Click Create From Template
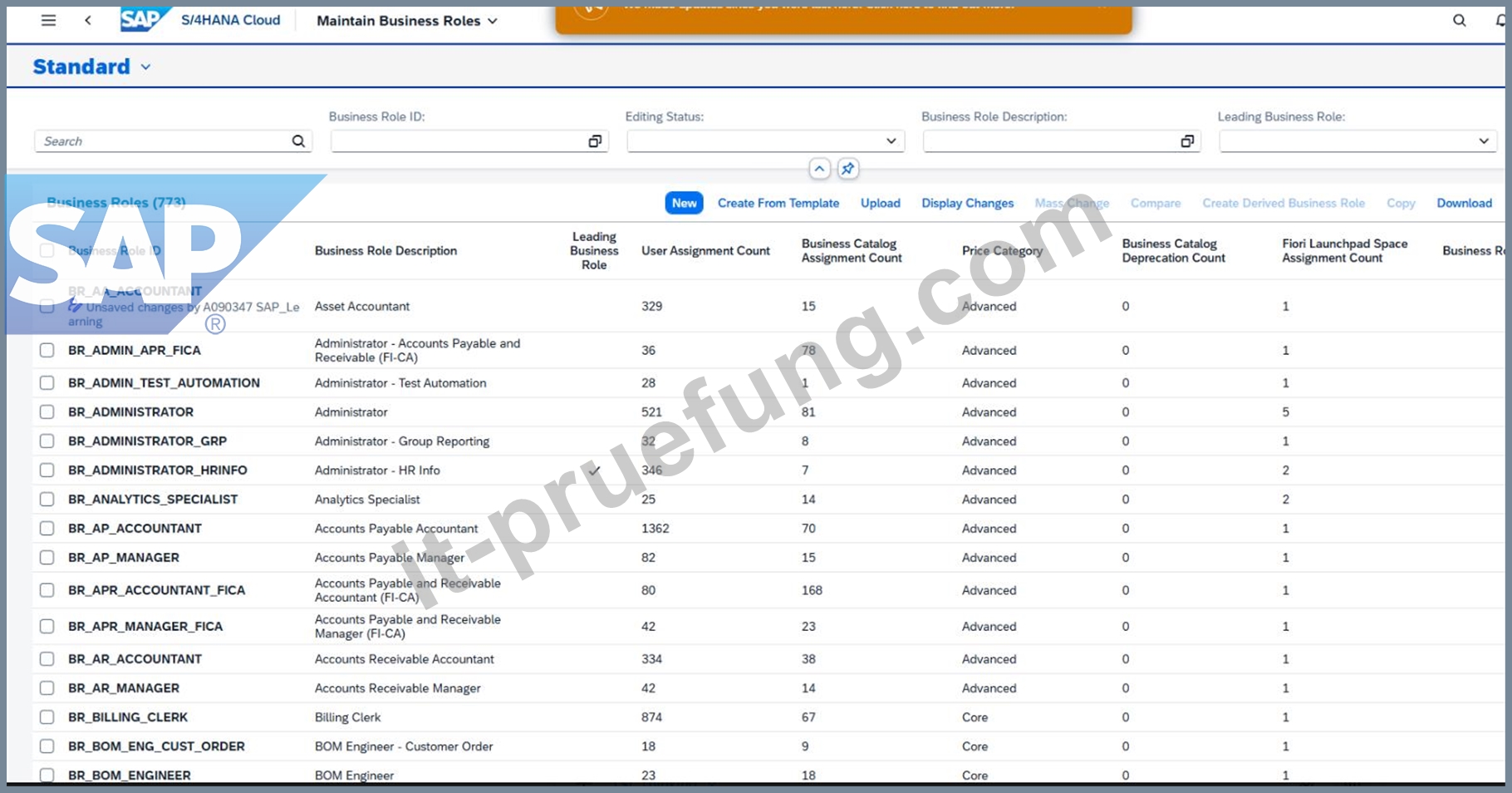The image size is (1512, 793). pyautogui.click(x=778, y=204)
